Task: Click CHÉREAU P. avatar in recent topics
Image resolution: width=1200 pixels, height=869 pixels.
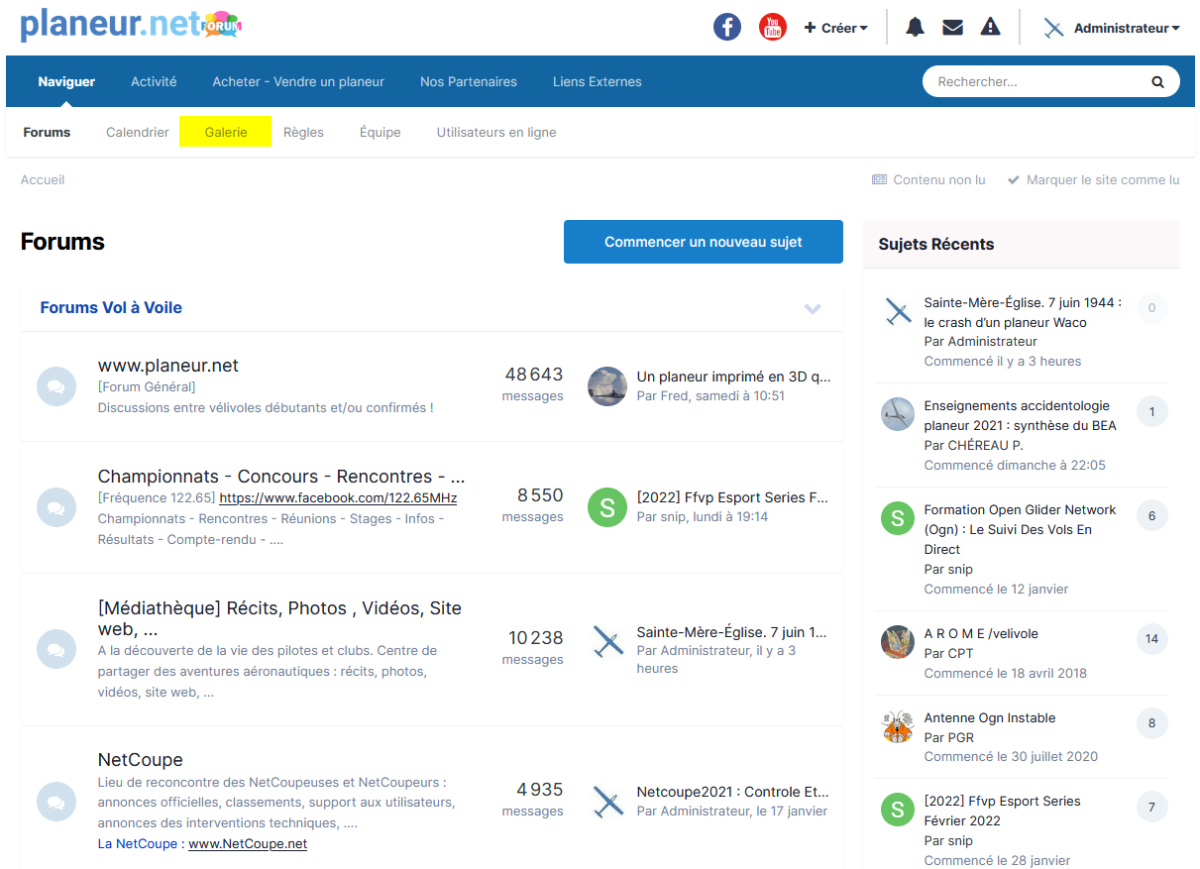Action: click(898, 414)
